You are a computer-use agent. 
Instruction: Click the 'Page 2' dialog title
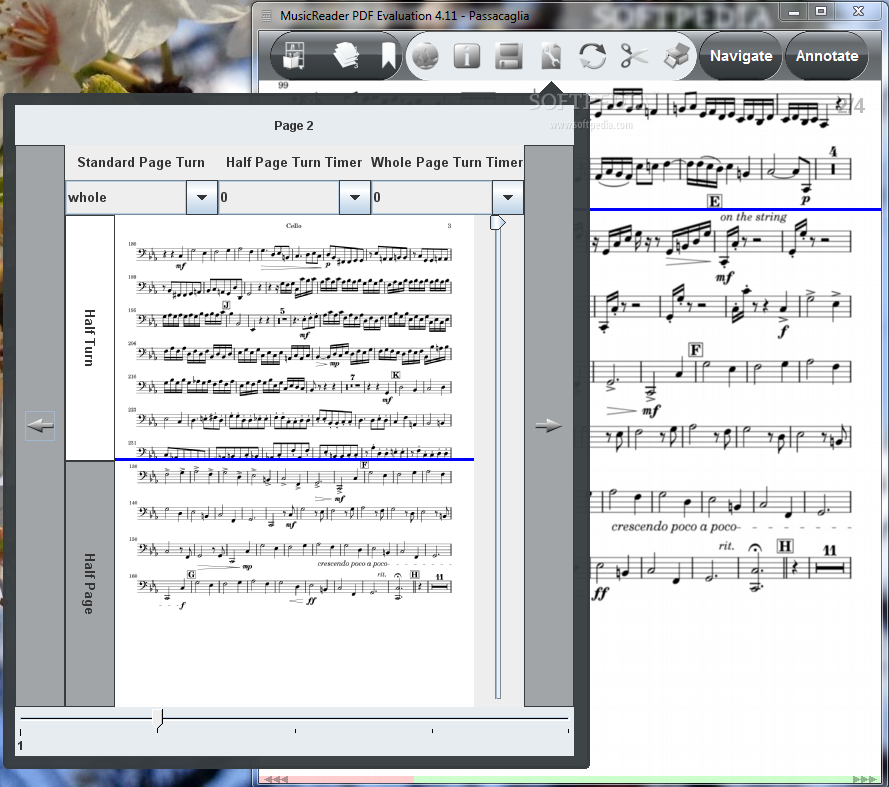click(294, 125)
